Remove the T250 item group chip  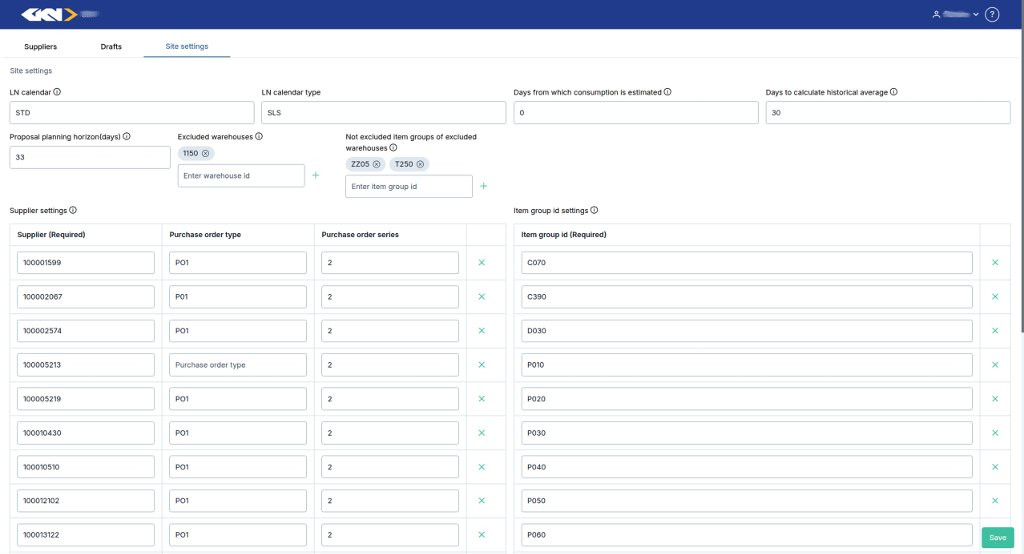pos(421,164)
